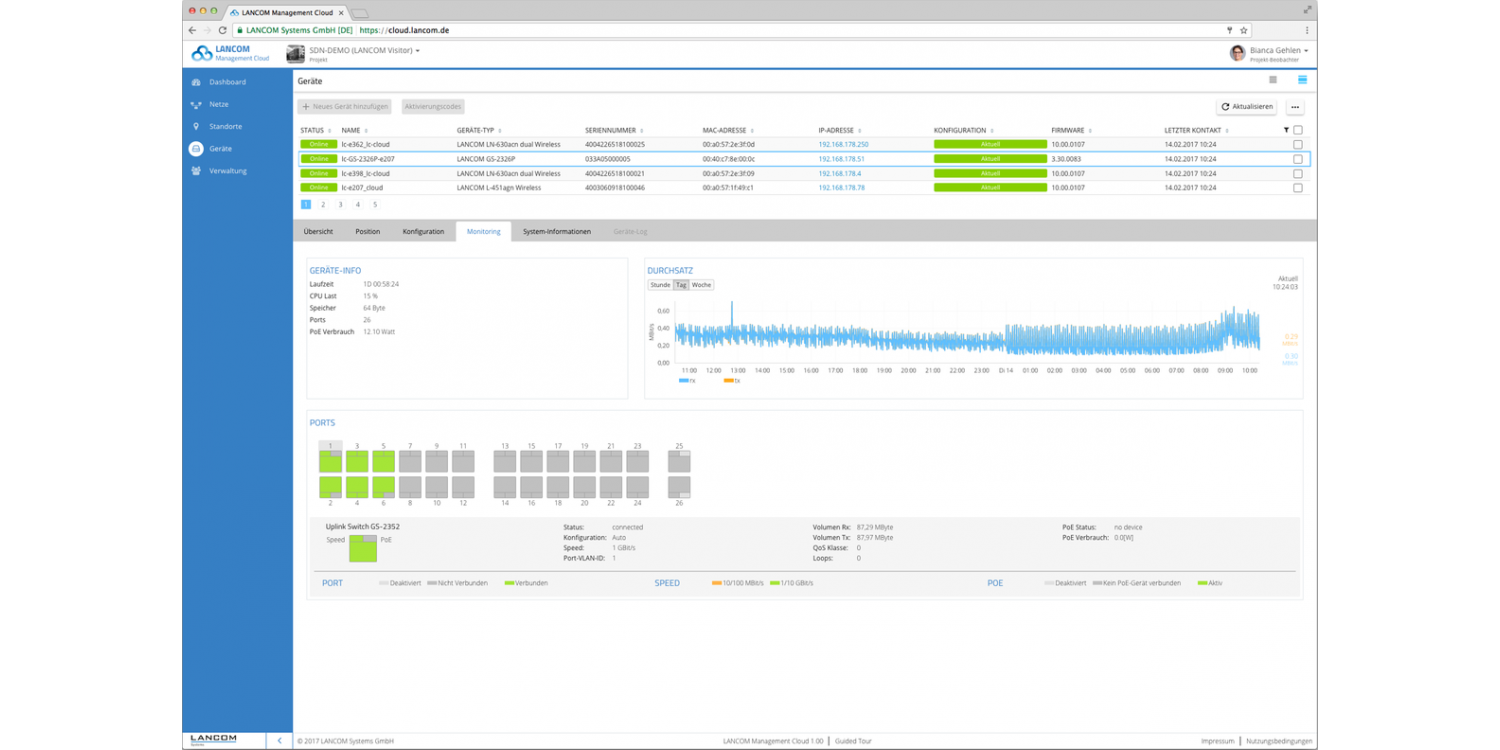Open IP address link 192.168.178.250
Screen dimensions: 1500x750
pos(843,145)
